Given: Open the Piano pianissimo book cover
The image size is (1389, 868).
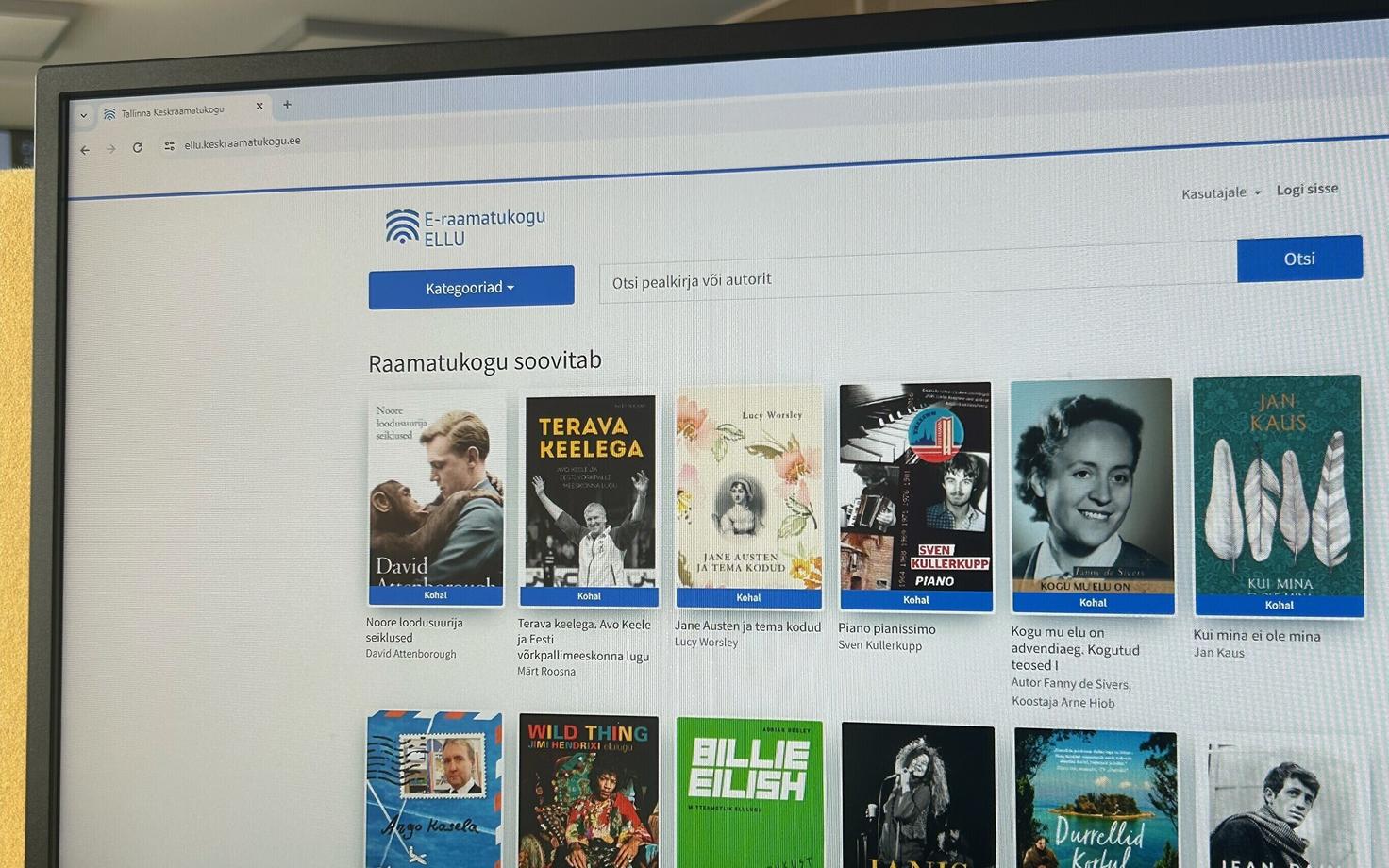Looking at the screenshot, I should 916,496.
